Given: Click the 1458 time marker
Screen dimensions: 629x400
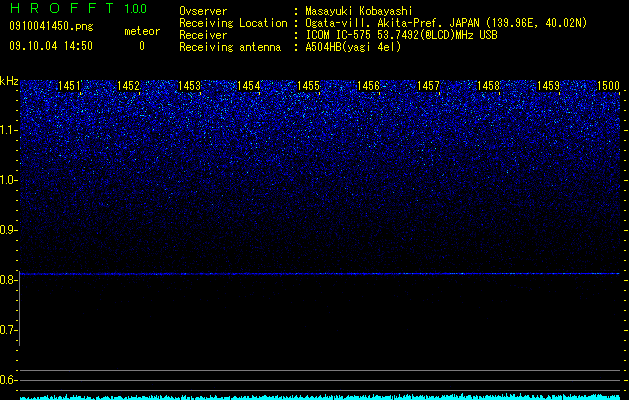Looking at the screenshot, I should coord(489,86).
